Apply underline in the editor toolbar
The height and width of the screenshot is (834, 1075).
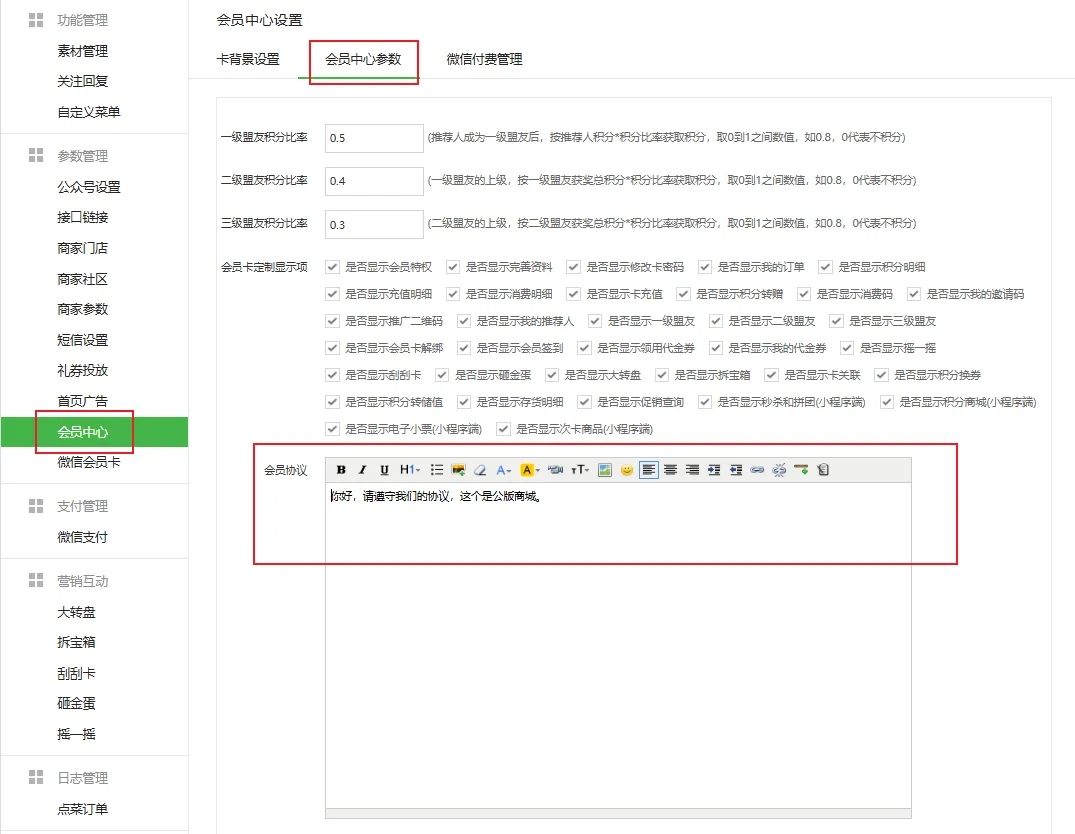(x=384, y=470)
